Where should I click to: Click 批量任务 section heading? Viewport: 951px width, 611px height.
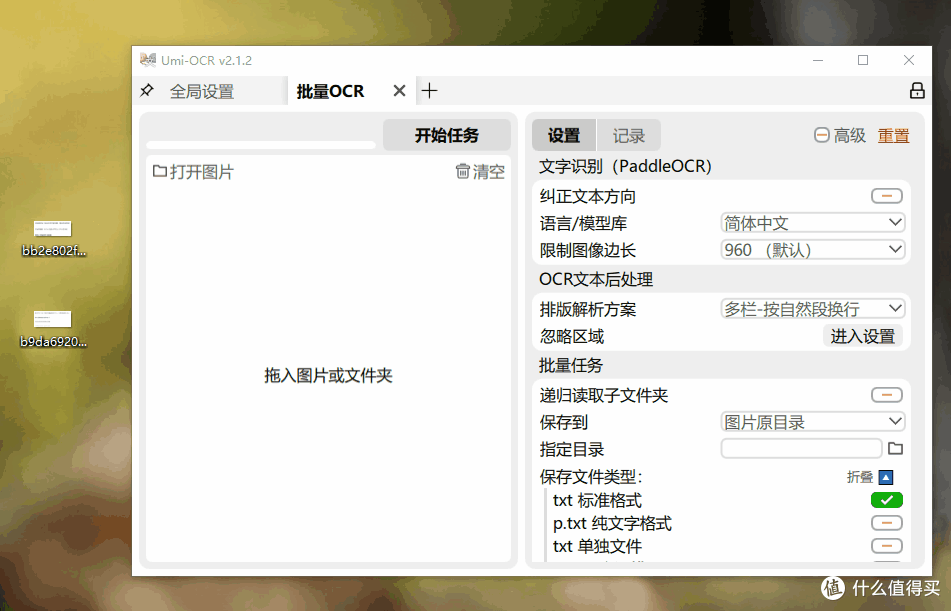tap(571, 365)
